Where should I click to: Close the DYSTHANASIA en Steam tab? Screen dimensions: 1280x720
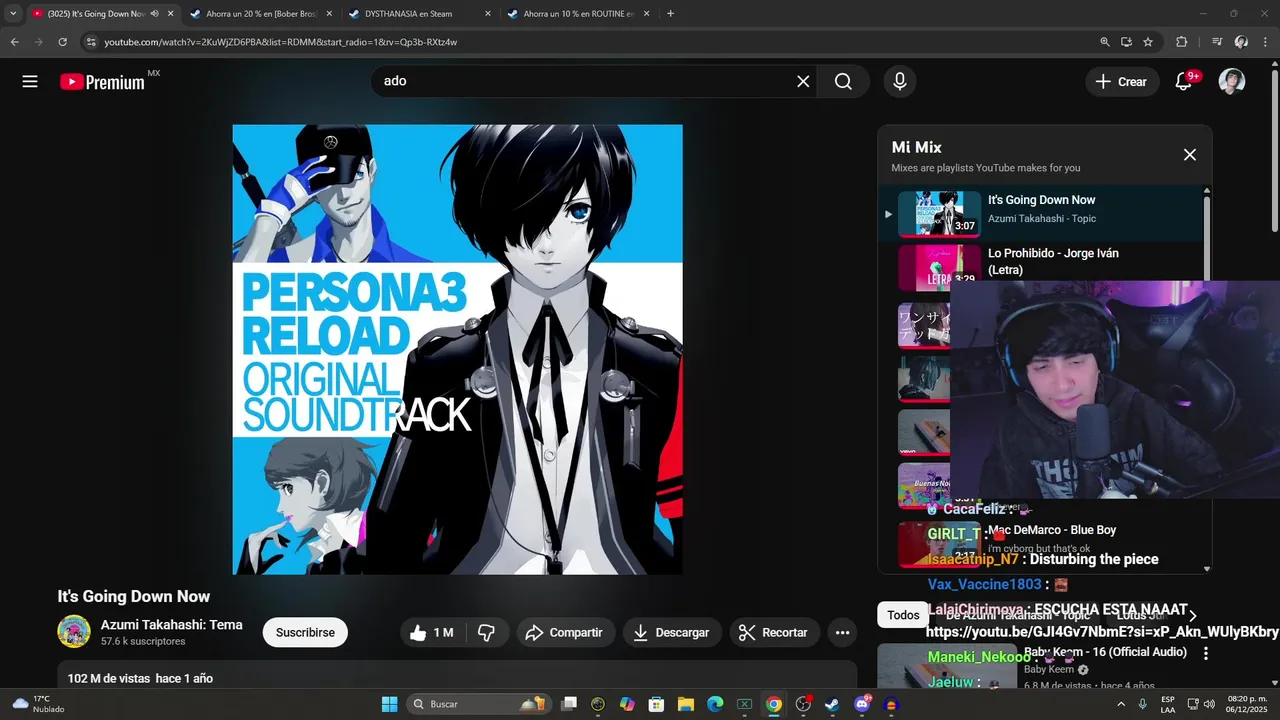pyautogui.click(x=488, y=14)
